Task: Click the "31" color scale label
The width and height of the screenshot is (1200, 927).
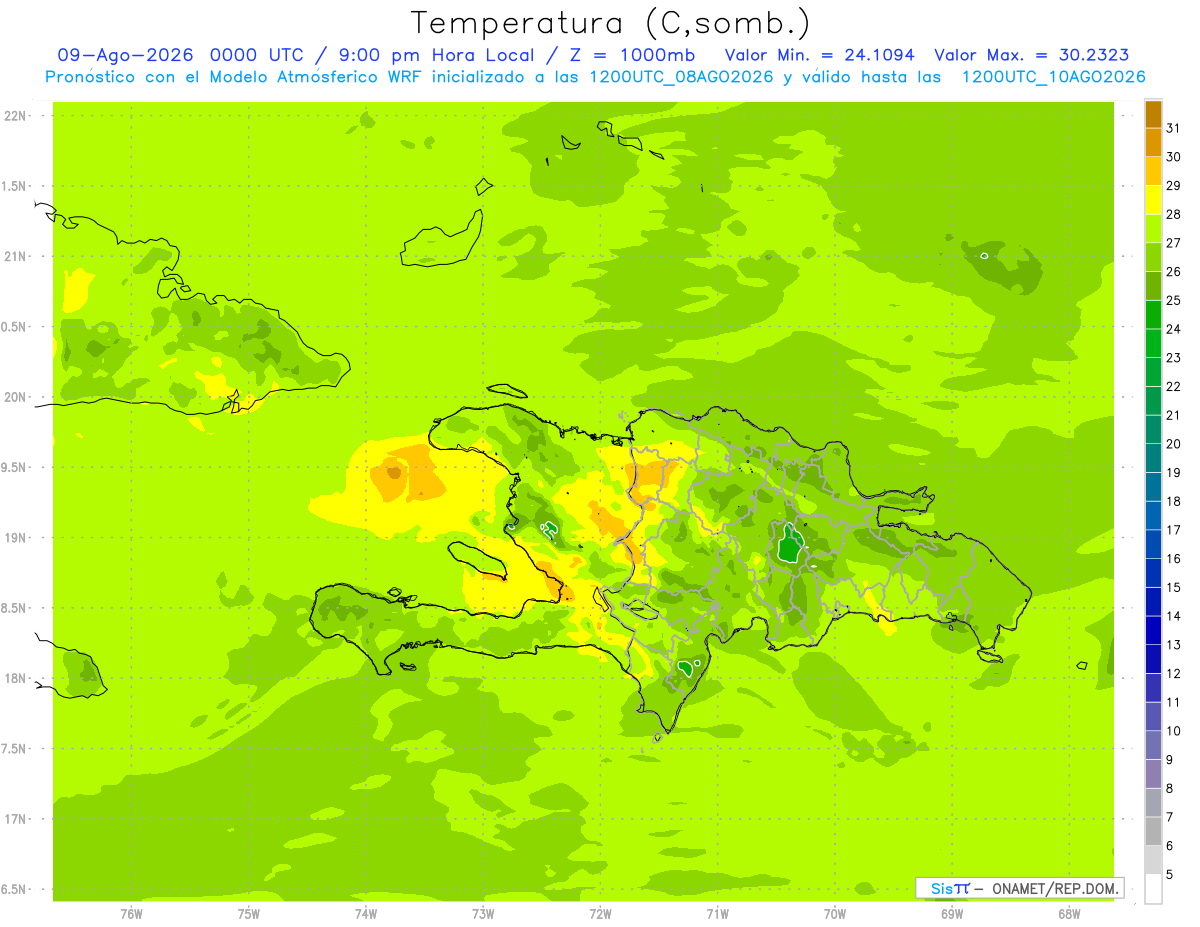Action: coord(1173,128)
